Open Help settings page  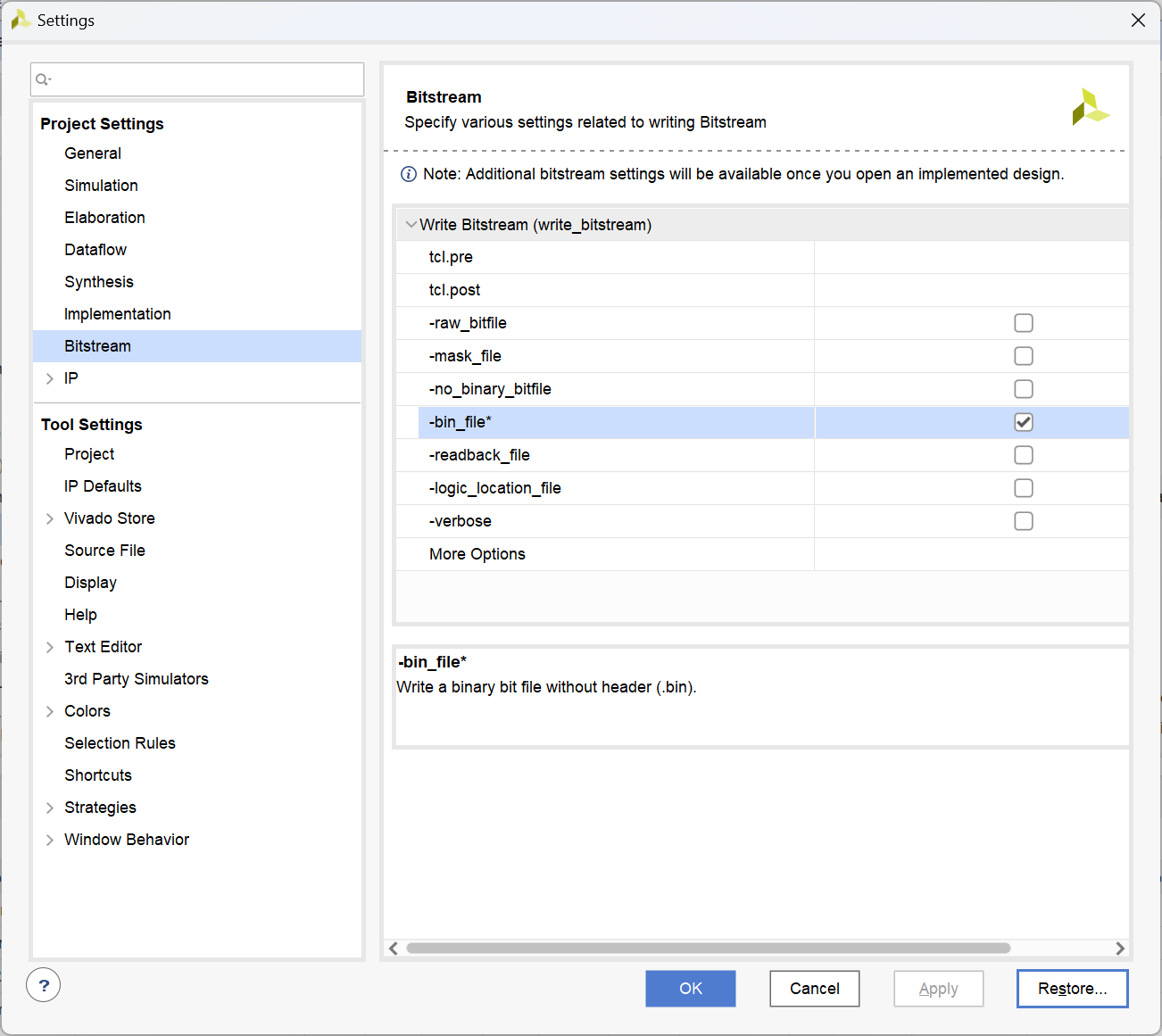coord(80,615)
